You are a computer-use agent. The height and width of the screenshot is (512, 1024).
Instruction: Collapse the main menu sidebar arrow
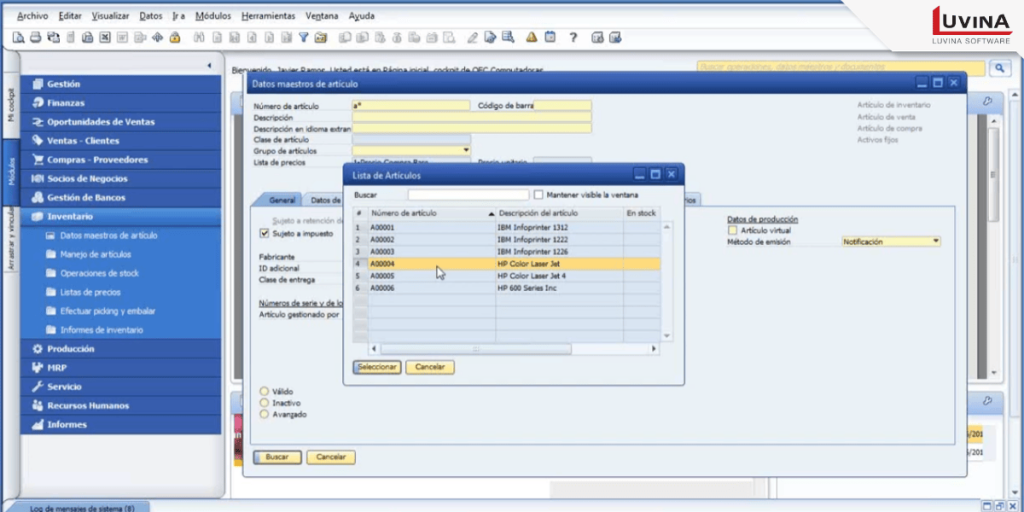click(x=209, y=65)
